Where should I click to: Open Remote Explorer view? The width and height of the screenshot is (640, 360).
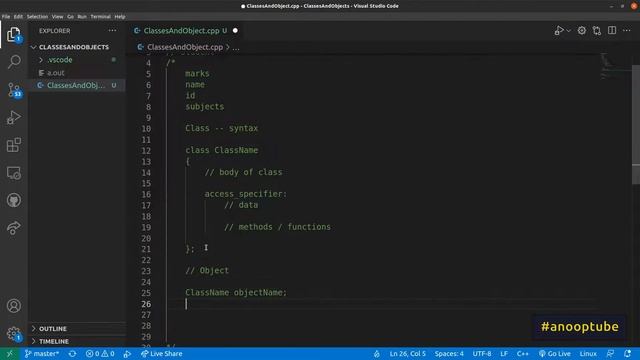point(14,173)
